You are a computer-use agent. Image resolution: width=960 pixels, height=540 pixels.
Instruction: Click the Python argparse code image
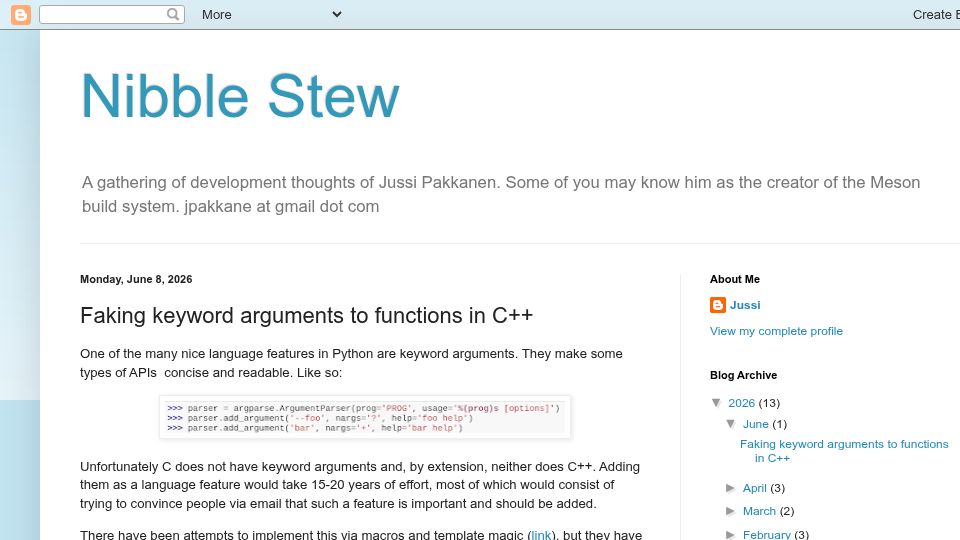point(365,418)
